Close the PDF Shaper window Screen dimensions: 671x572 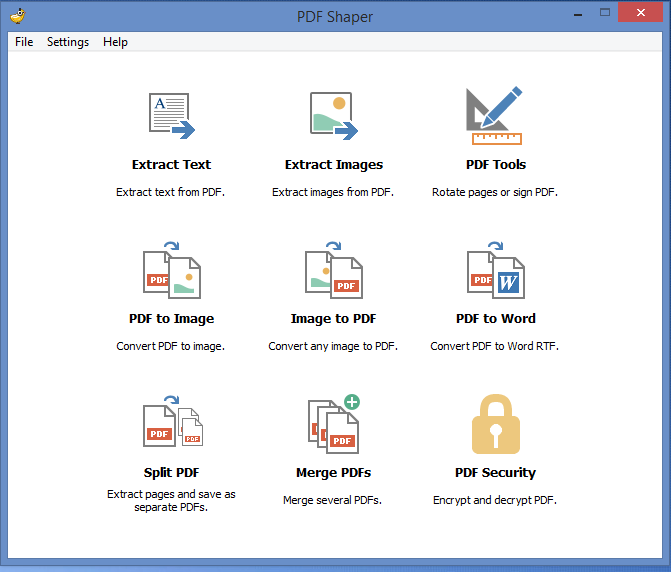[x=641, y=12]
